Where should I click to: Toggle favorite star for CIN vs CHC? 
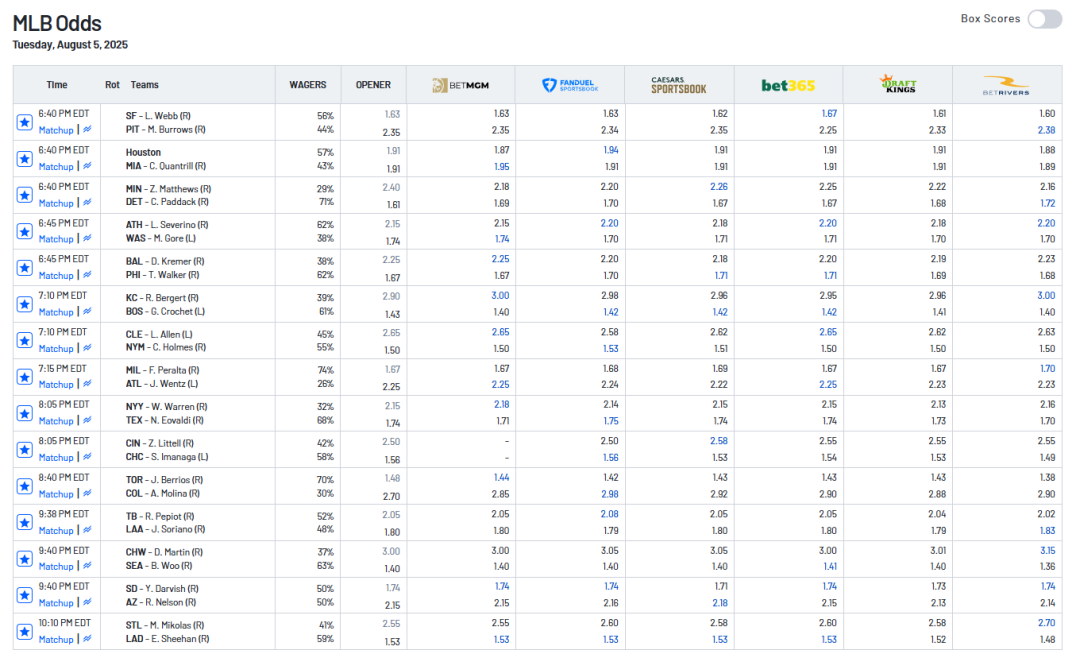pyautogui.click(x=24, y=450)
